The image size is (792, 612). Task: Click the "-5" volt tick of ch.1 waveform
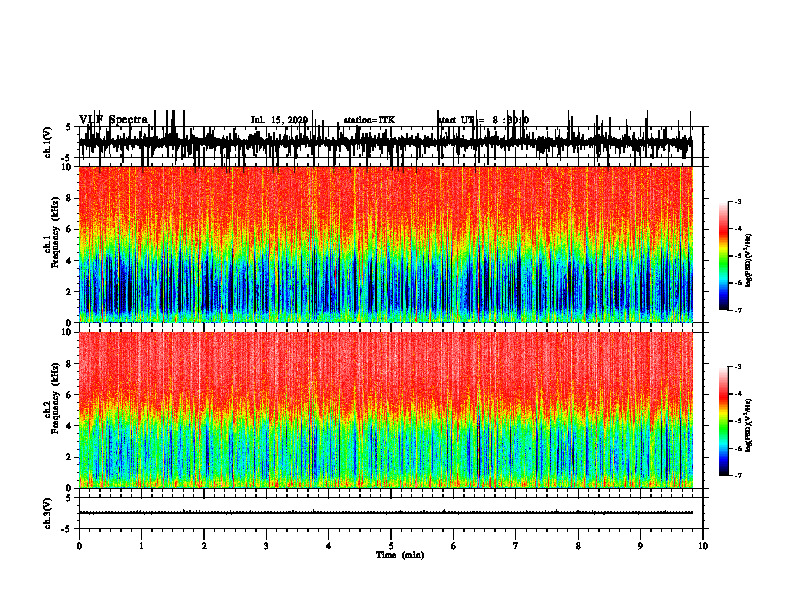click(67, 158)
